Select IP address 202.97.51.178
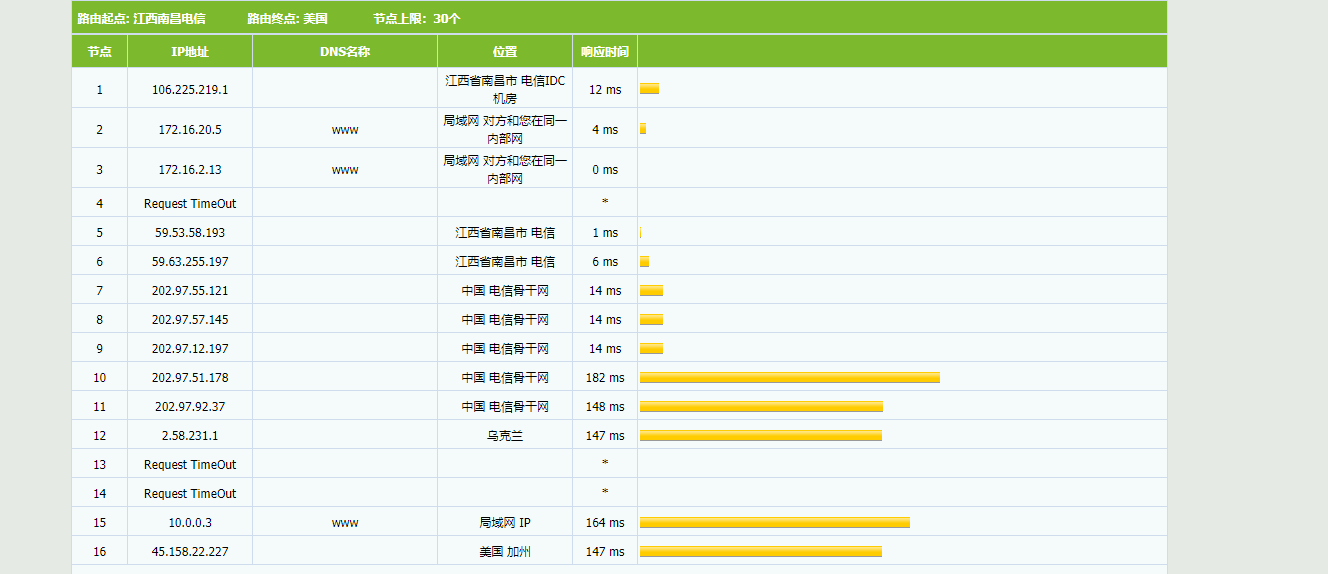The width and height of the screenshot is (1328, 574). tap(190, 377)
